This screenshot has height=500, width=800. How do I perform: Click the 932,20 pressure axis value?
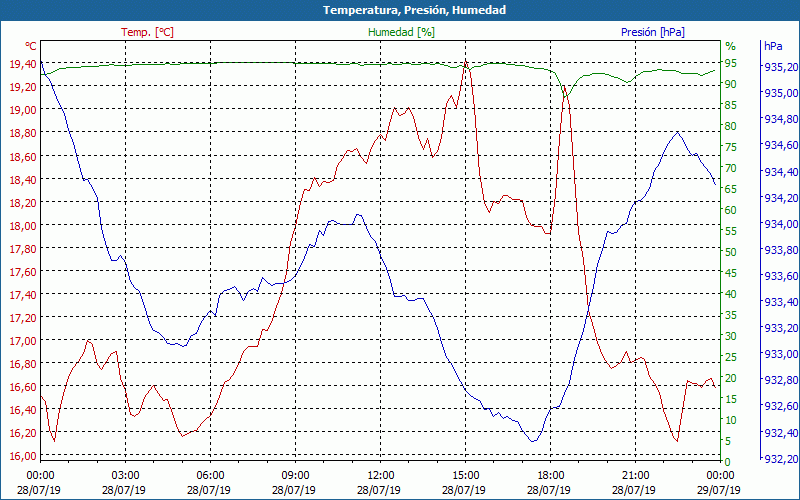coord(781,459)
